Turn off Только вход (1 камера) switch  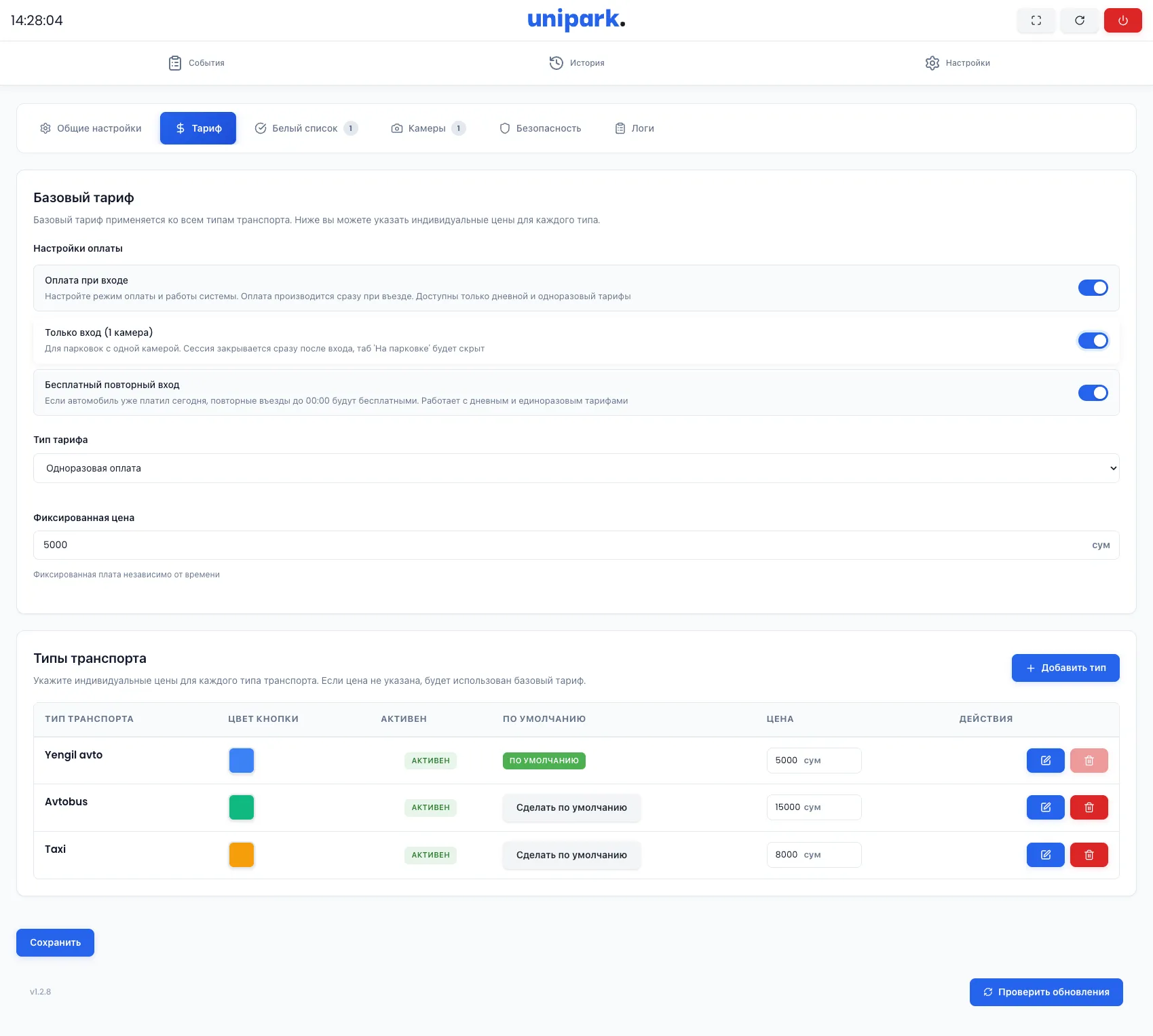click(1093, 341)
